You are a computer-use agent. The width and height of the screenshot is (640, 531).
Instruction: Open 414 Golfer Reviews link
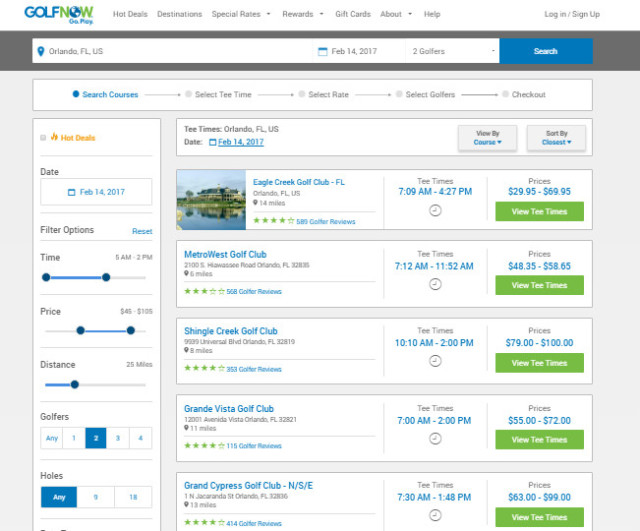pos(254,523)
